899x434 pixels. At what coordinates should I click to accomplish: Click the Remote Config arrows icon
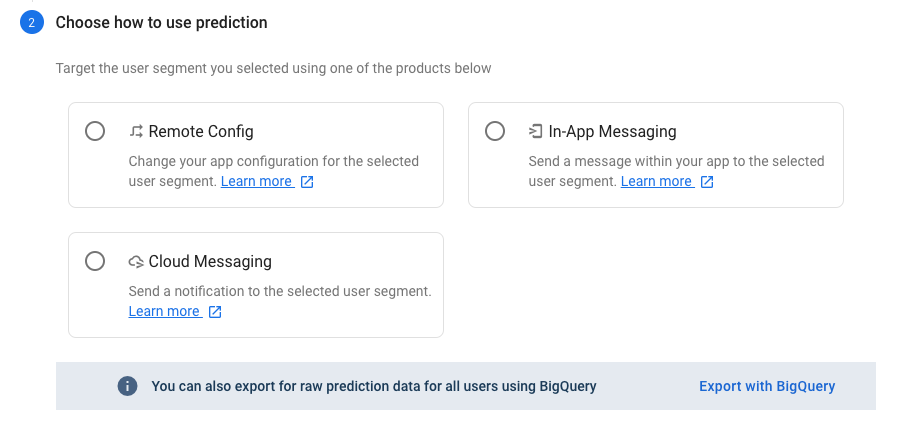(136, 131)
